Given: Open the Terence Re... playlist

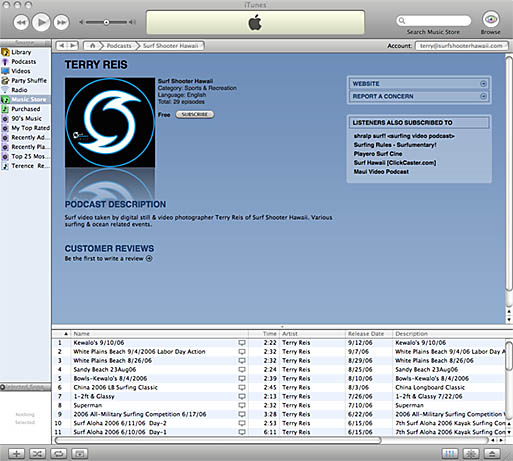Looking at the screenshot, I should (25, 166).
